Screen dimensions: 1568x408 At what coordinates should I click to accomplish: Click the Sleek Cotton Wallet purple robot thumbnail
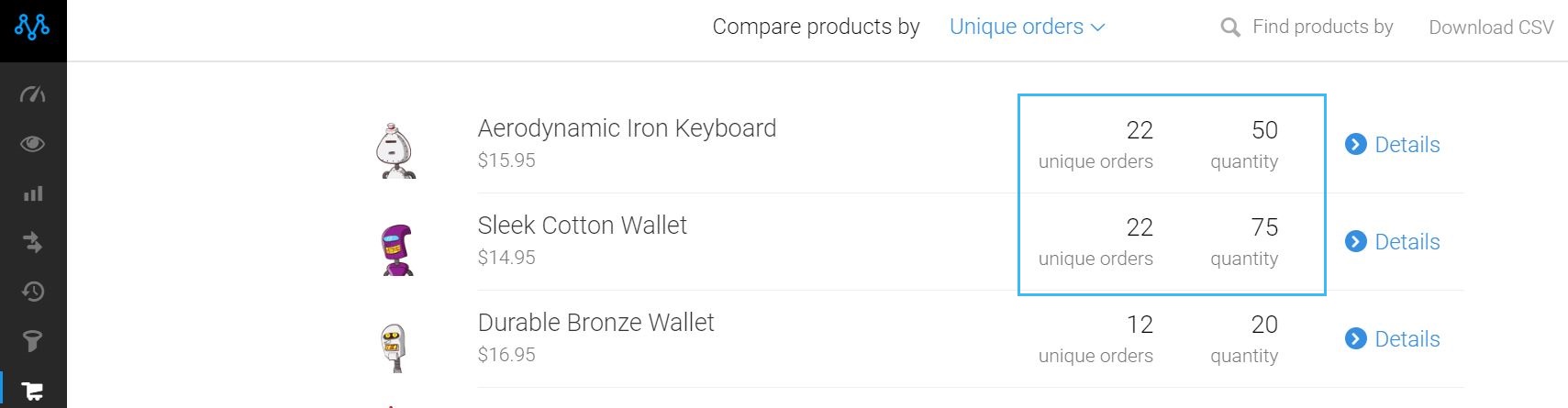(397, 249)
